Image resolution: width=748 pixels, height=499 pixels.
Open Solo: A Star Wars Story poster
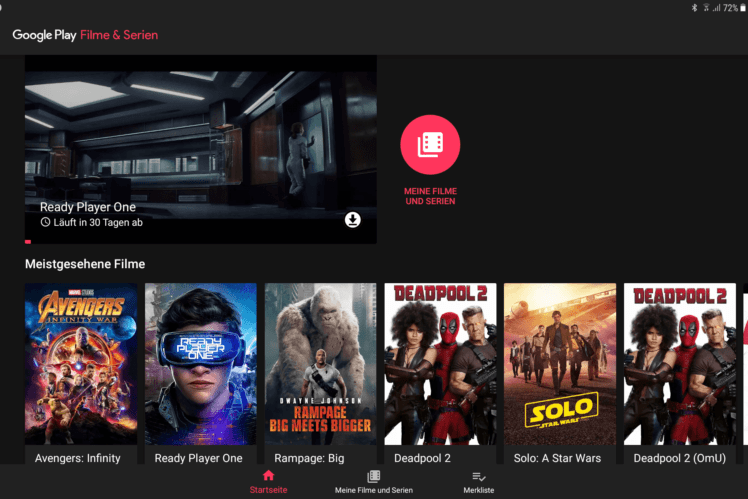point(560,364)
